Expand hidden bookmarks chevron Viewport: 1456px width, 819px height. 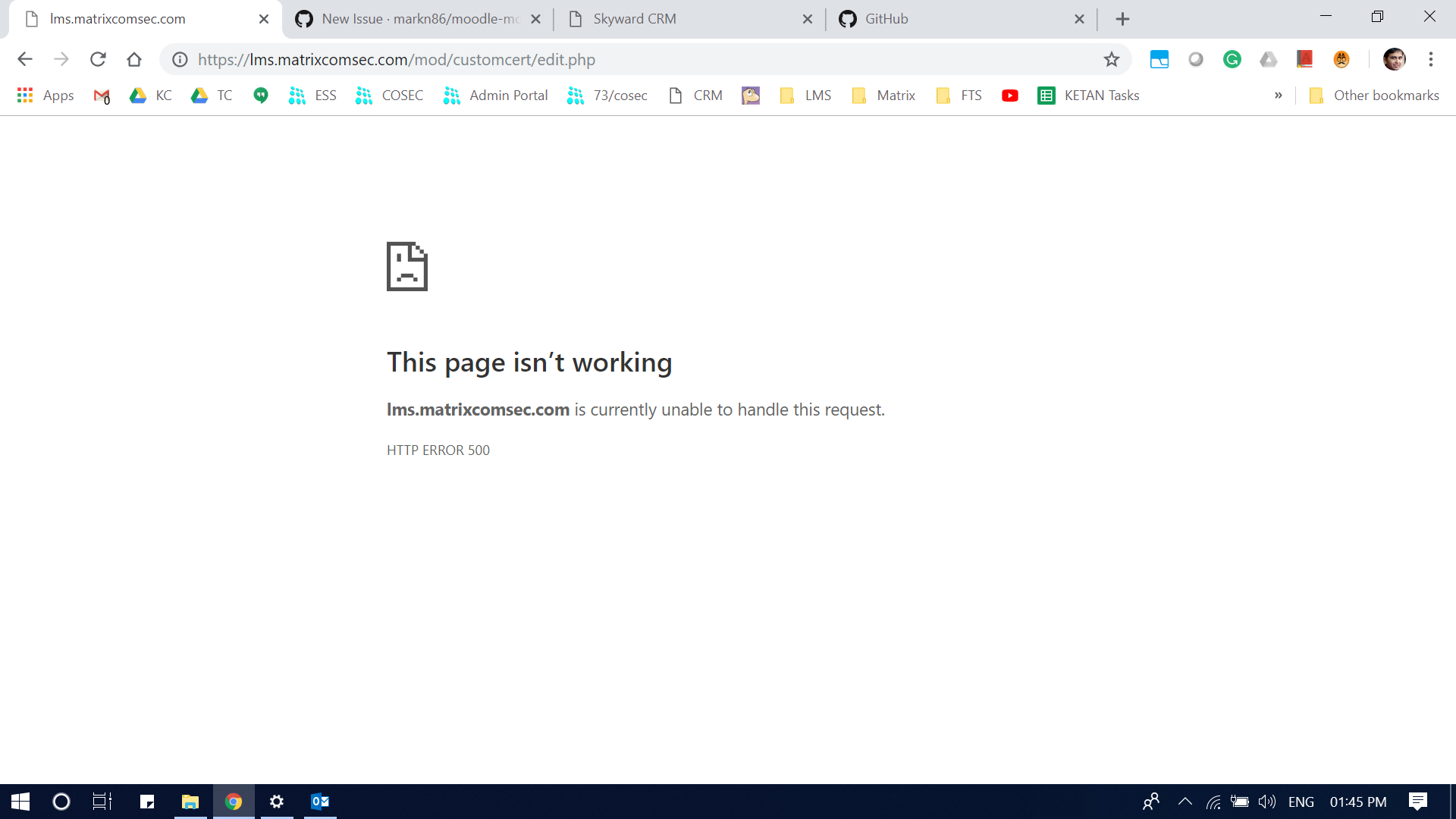click(1278, 96)
